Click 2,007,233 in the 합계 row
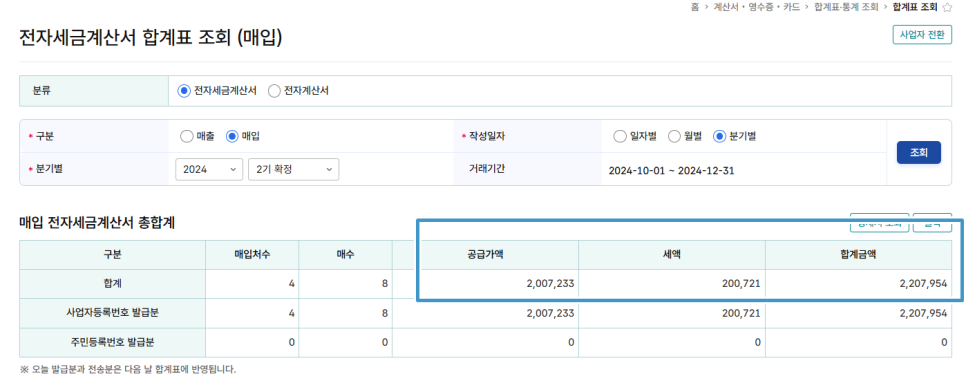Screen dimensions: 966x381 coord(551,284)
